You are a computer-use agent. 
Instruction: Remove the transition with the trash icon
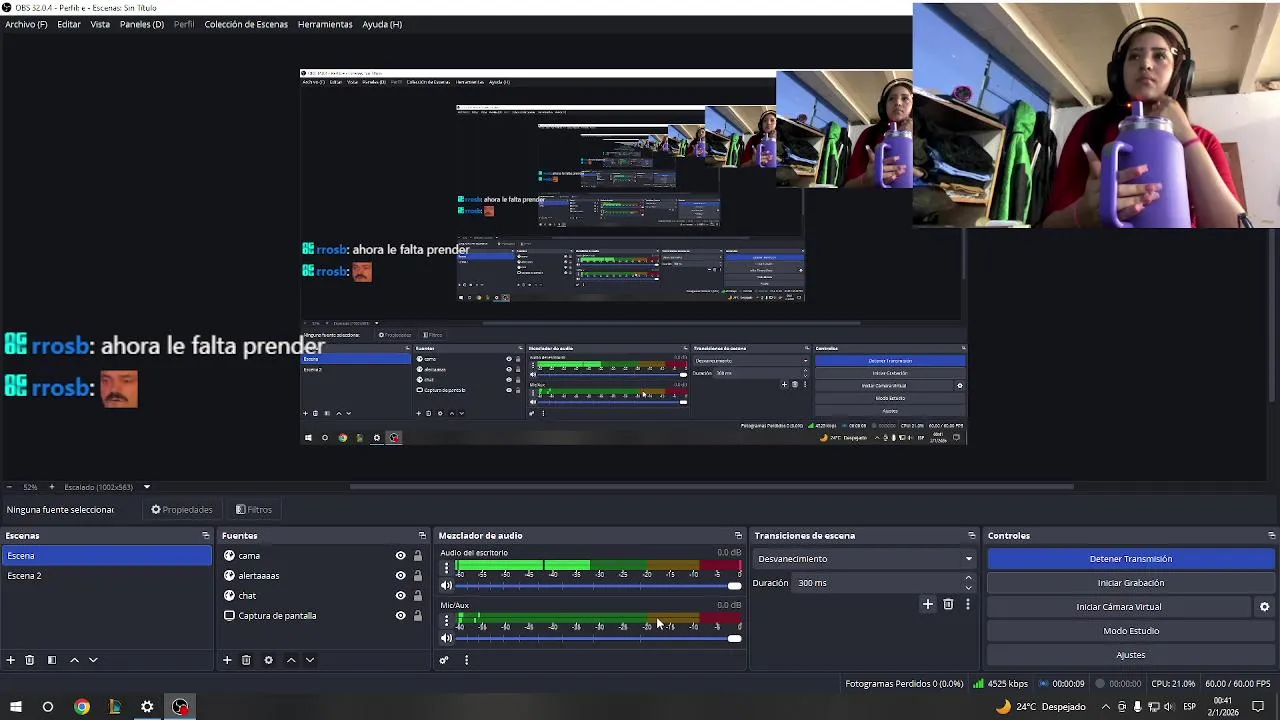(948, 604)
